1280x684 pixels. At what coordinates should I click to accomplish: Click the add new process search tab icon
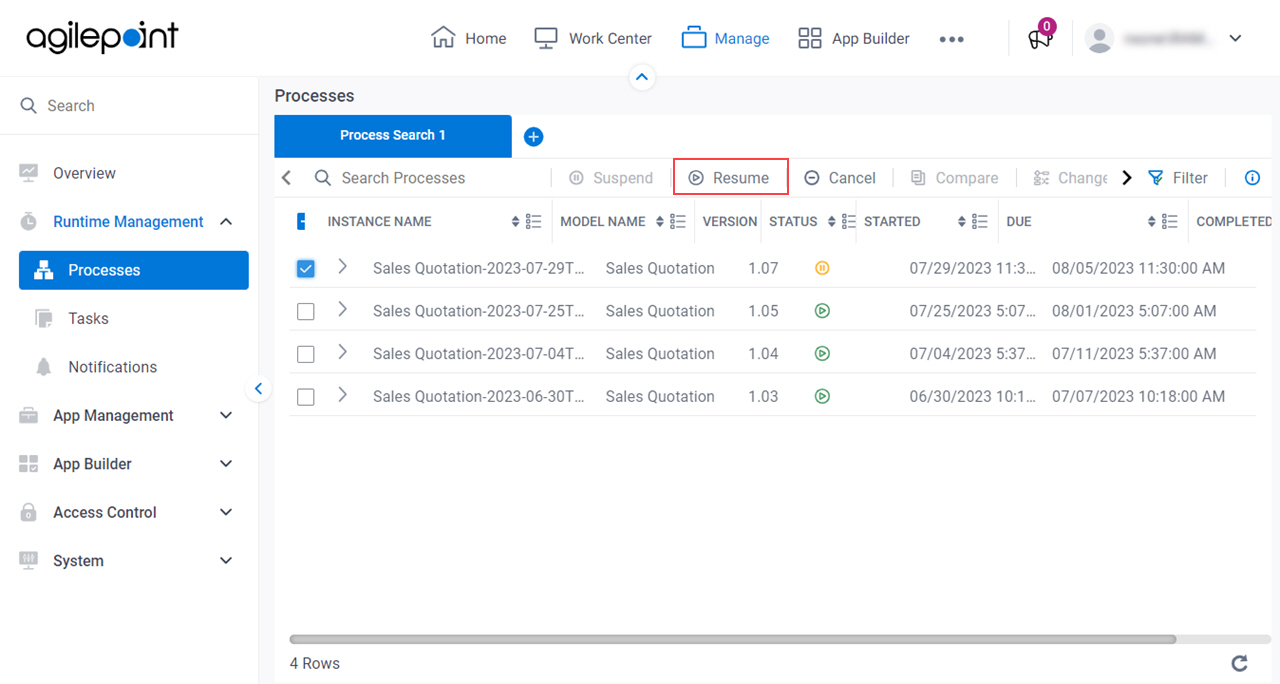tap(534, 137)
